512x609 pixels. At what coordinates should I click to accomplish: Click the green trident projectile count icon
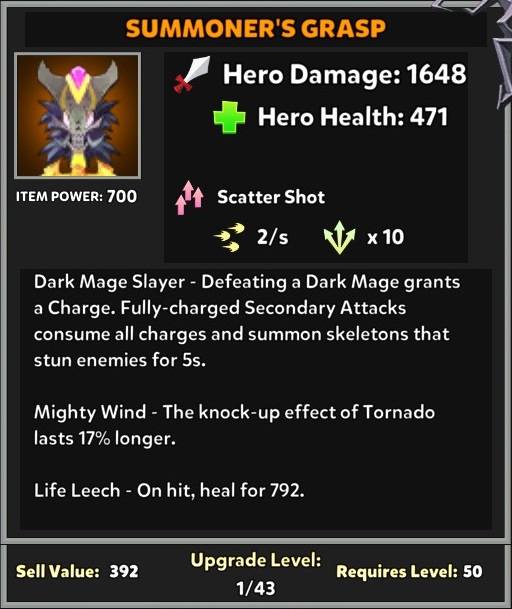pyautogui.click(x=340, y=237)
